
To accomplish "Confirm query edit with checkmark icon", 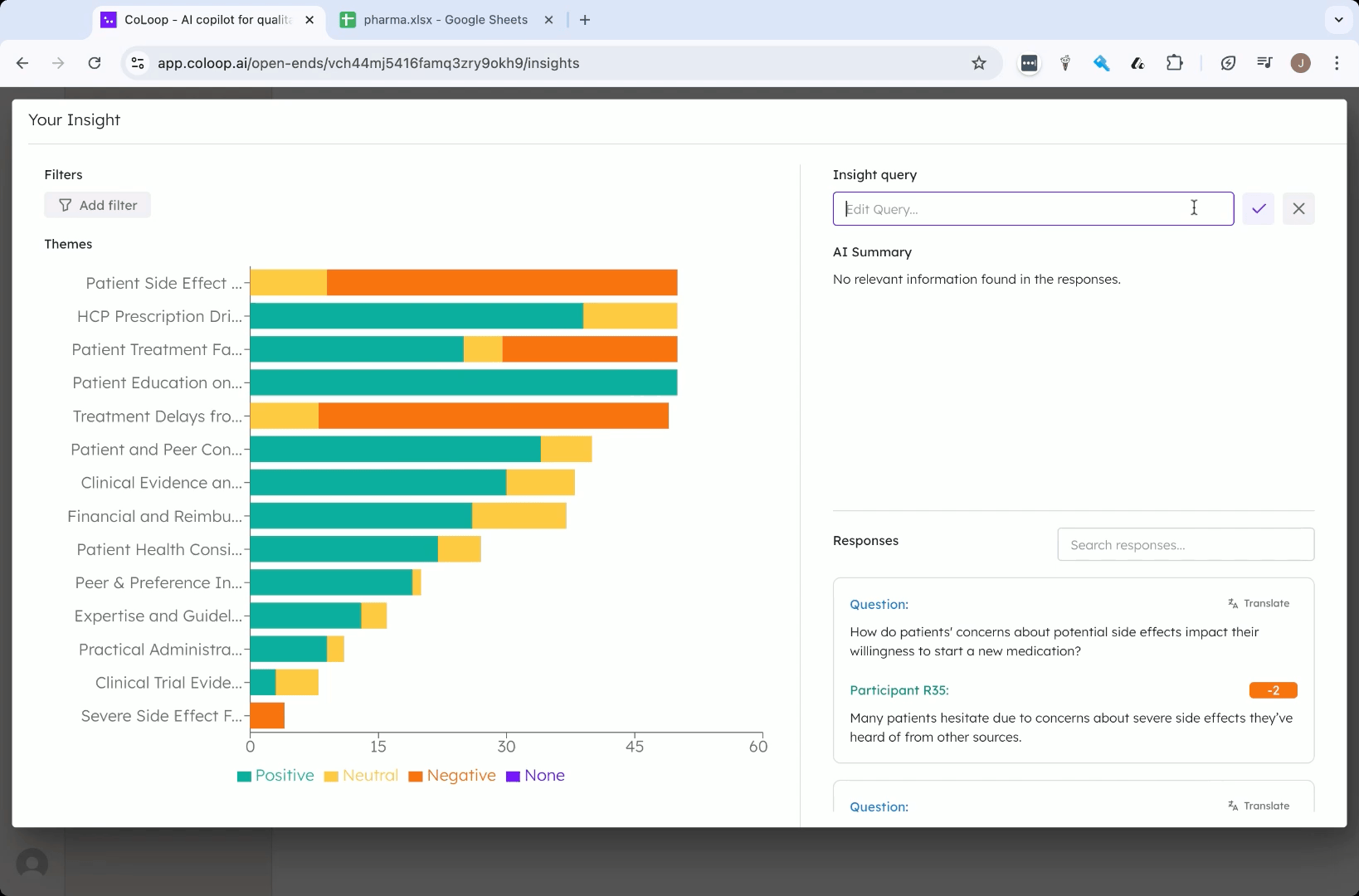I will click(x=1258, y=209).
